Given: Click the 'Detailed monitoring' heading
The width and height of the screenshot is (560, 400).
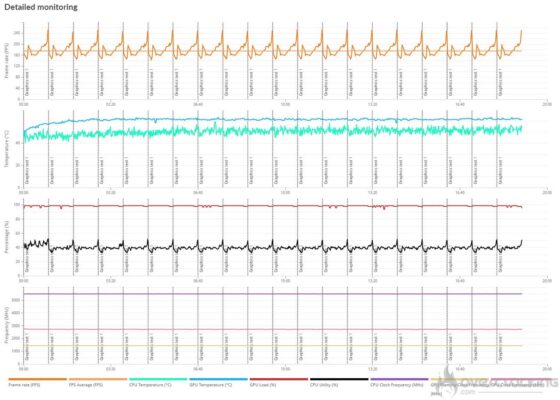Looking at the screenshot, I should [x=41, y=7].
